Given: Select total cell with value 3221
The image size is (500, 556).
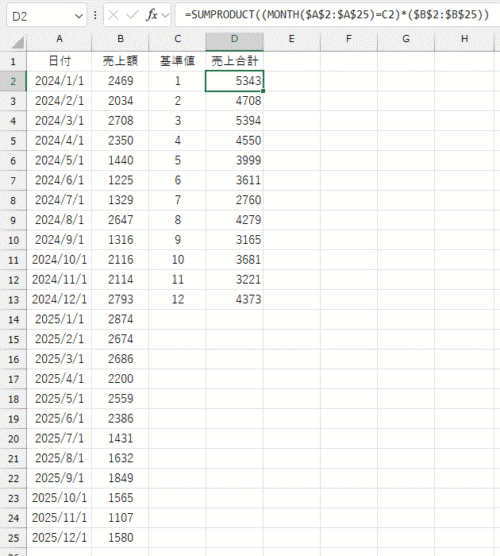Looking at the screenshot, I should pyautogui.click(x=234, y=280).
